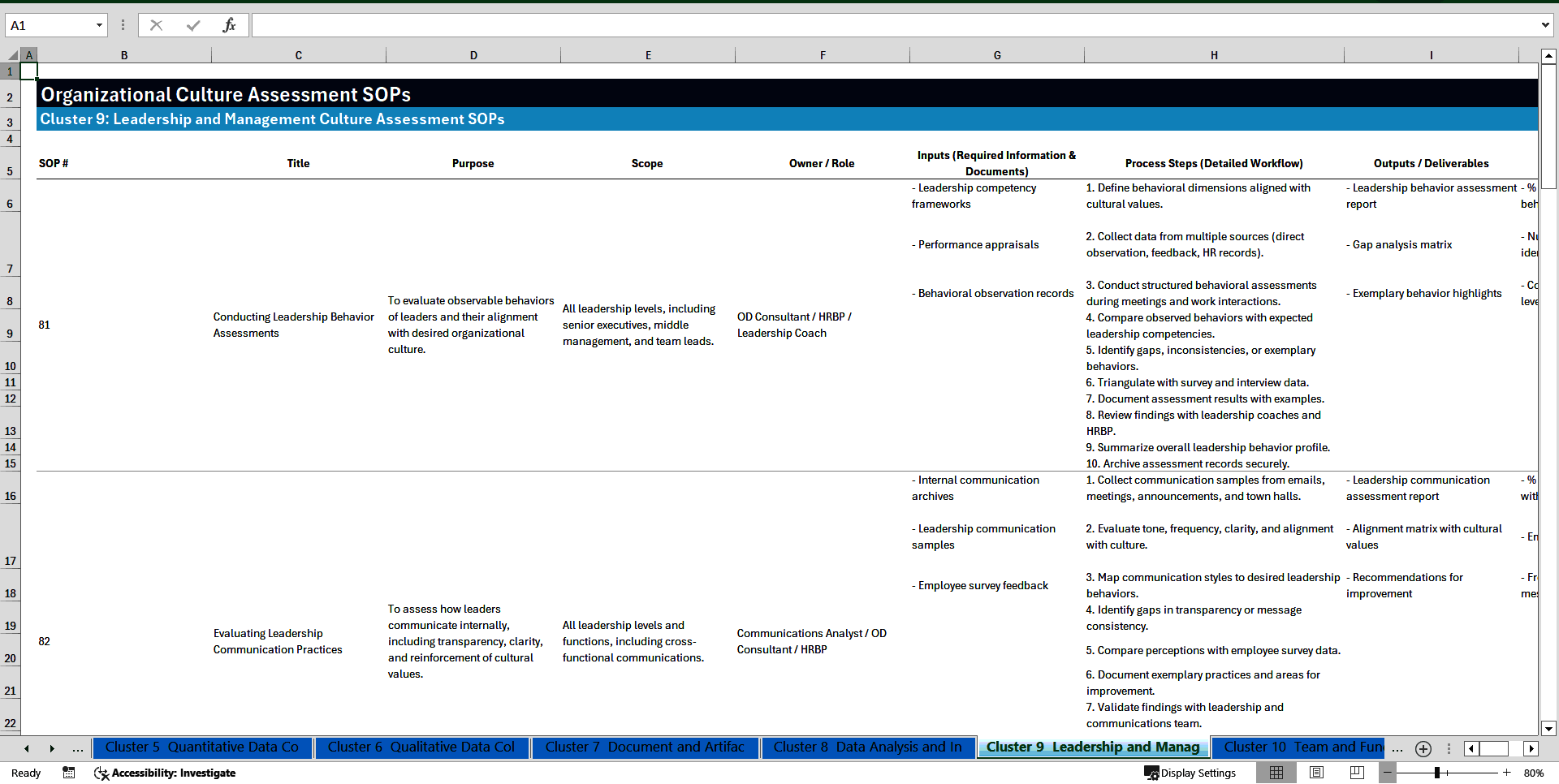Click the Enter checkmark in formula bar

click(x=193, y=24)
